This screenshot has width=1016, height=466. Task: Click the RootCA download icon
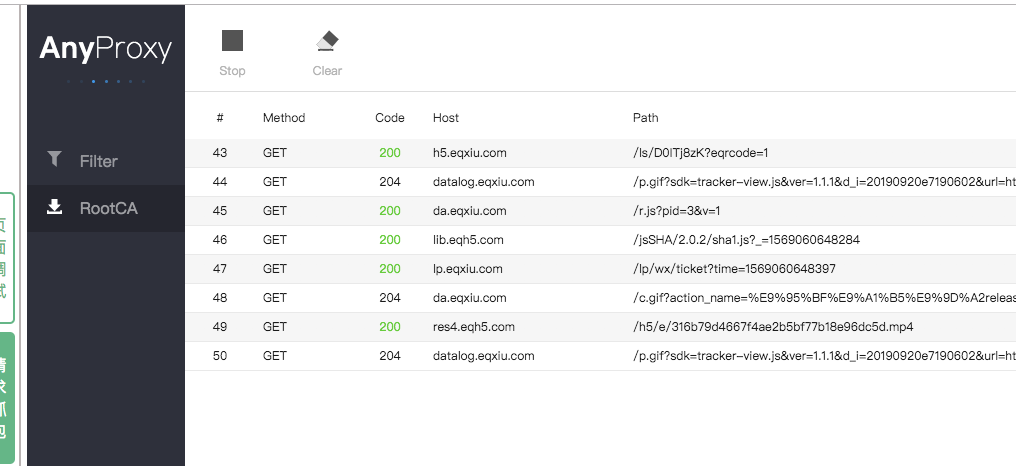tap(55, 208)
